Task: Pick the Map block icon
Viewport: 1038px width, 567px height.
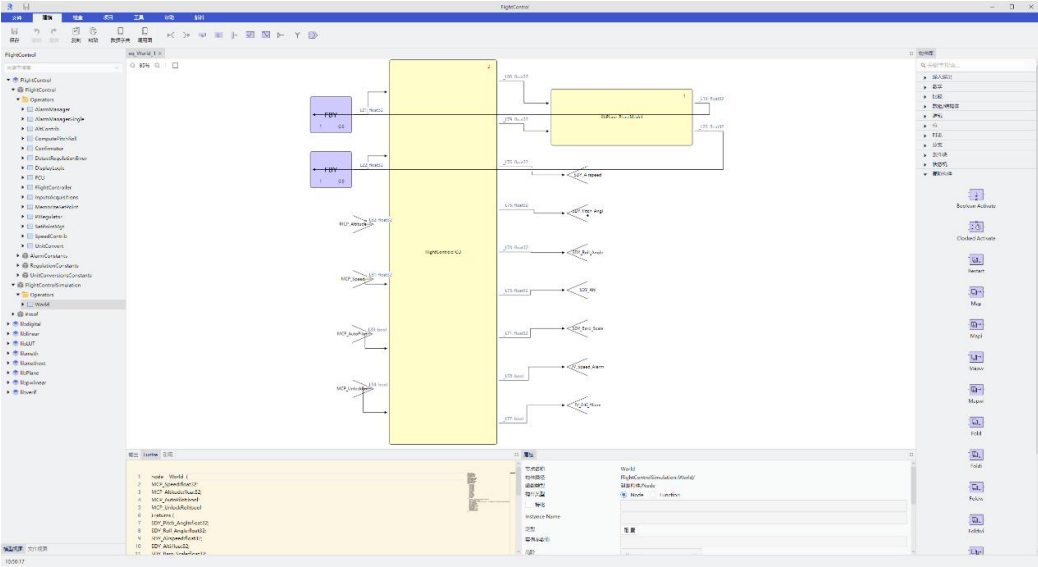Action: coord(976,292)
